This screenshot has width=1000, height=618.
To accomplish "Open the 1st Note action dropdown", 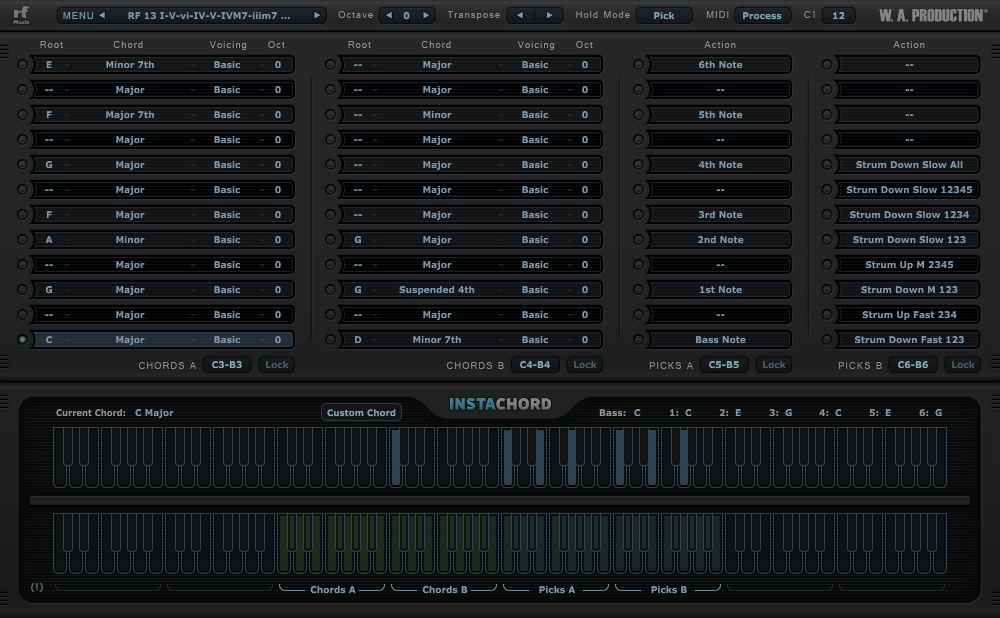I will coord(720,290).
